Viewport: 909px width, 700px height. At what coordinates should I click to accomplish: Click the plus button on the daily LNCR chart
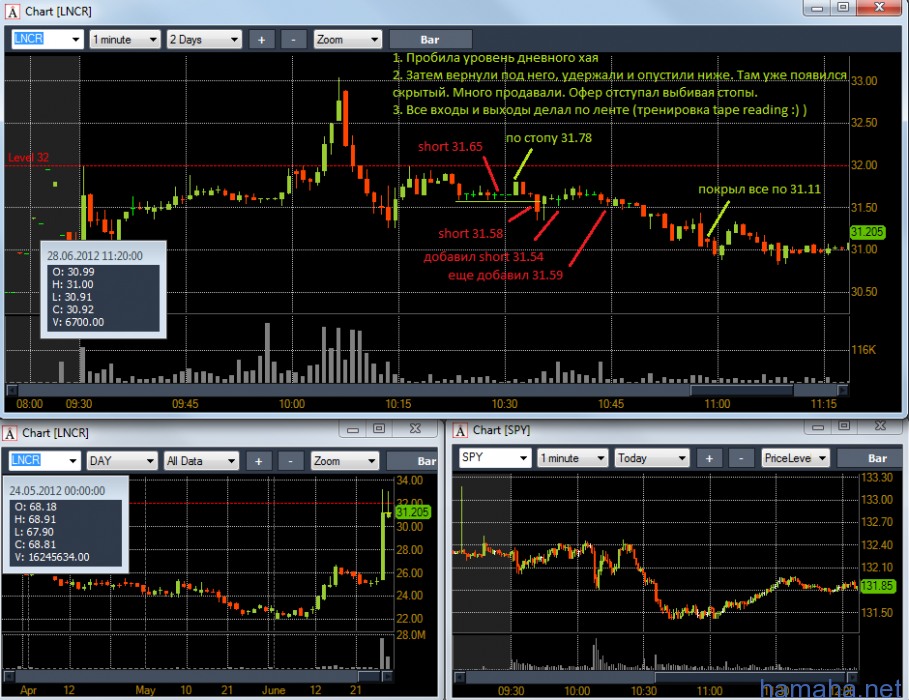coord(258,461)
